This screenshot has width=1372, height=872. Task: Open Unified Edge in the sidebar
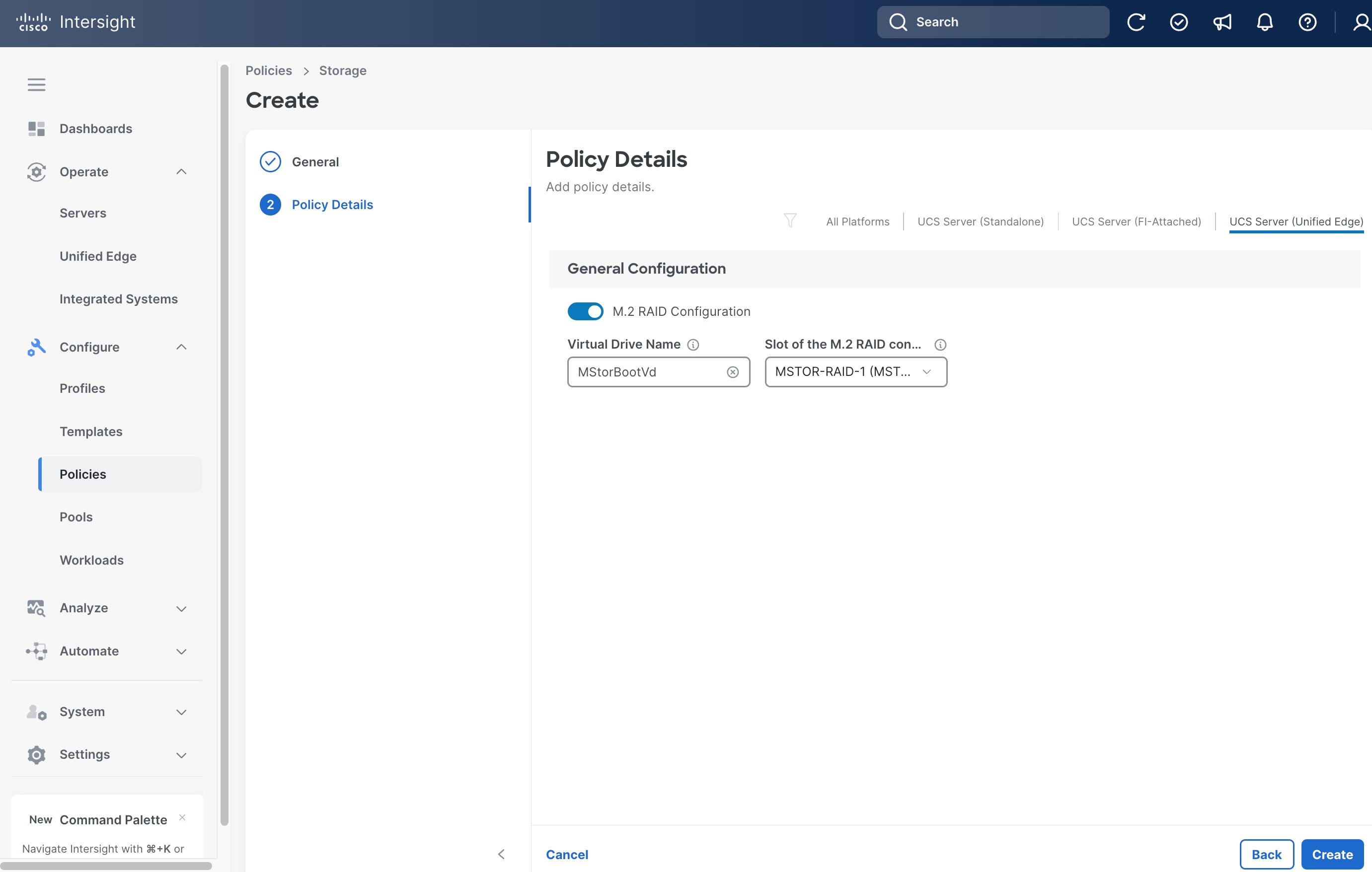[98, 256]
